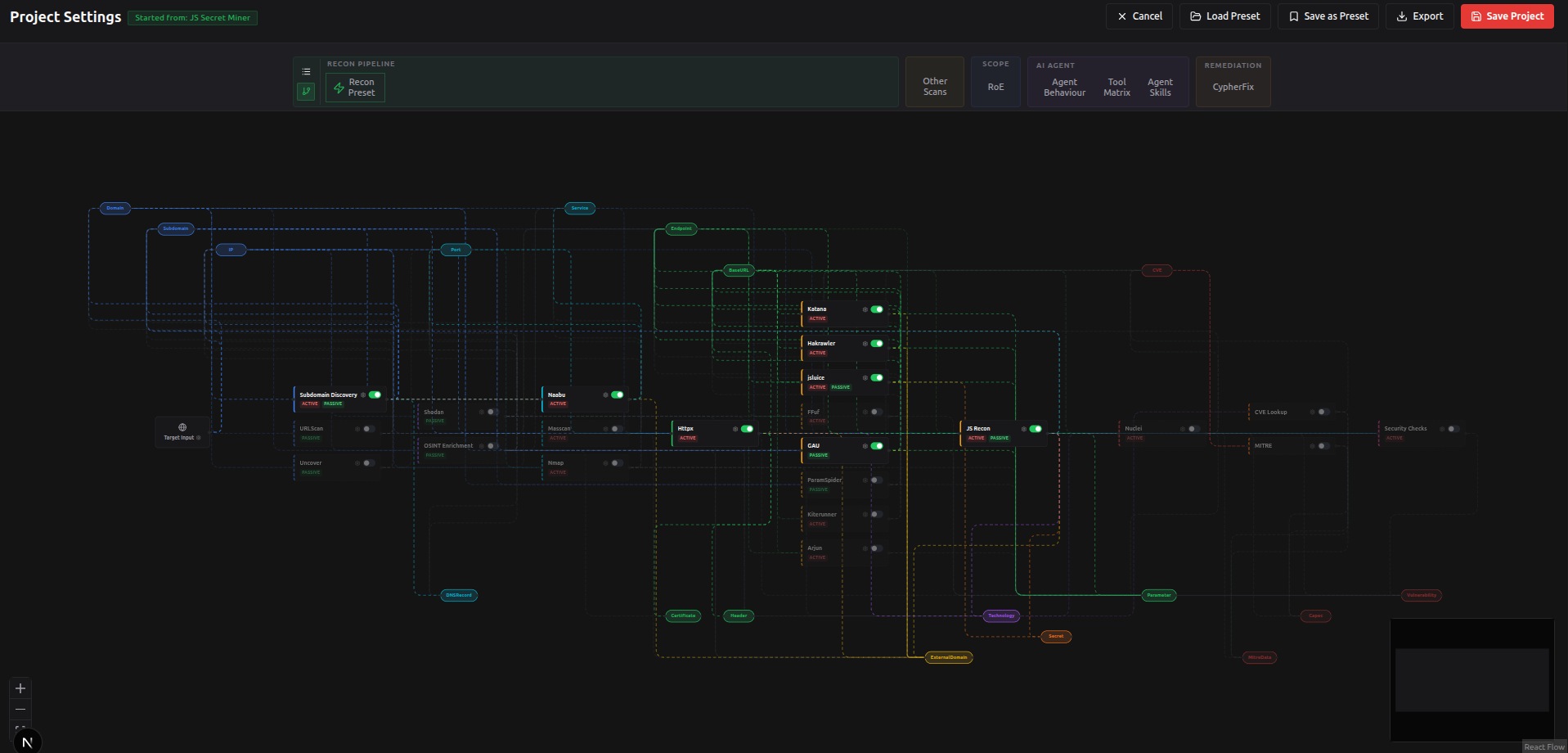
Task: Click the flow minimap thumbnail
Action: tap(1471, 679)
